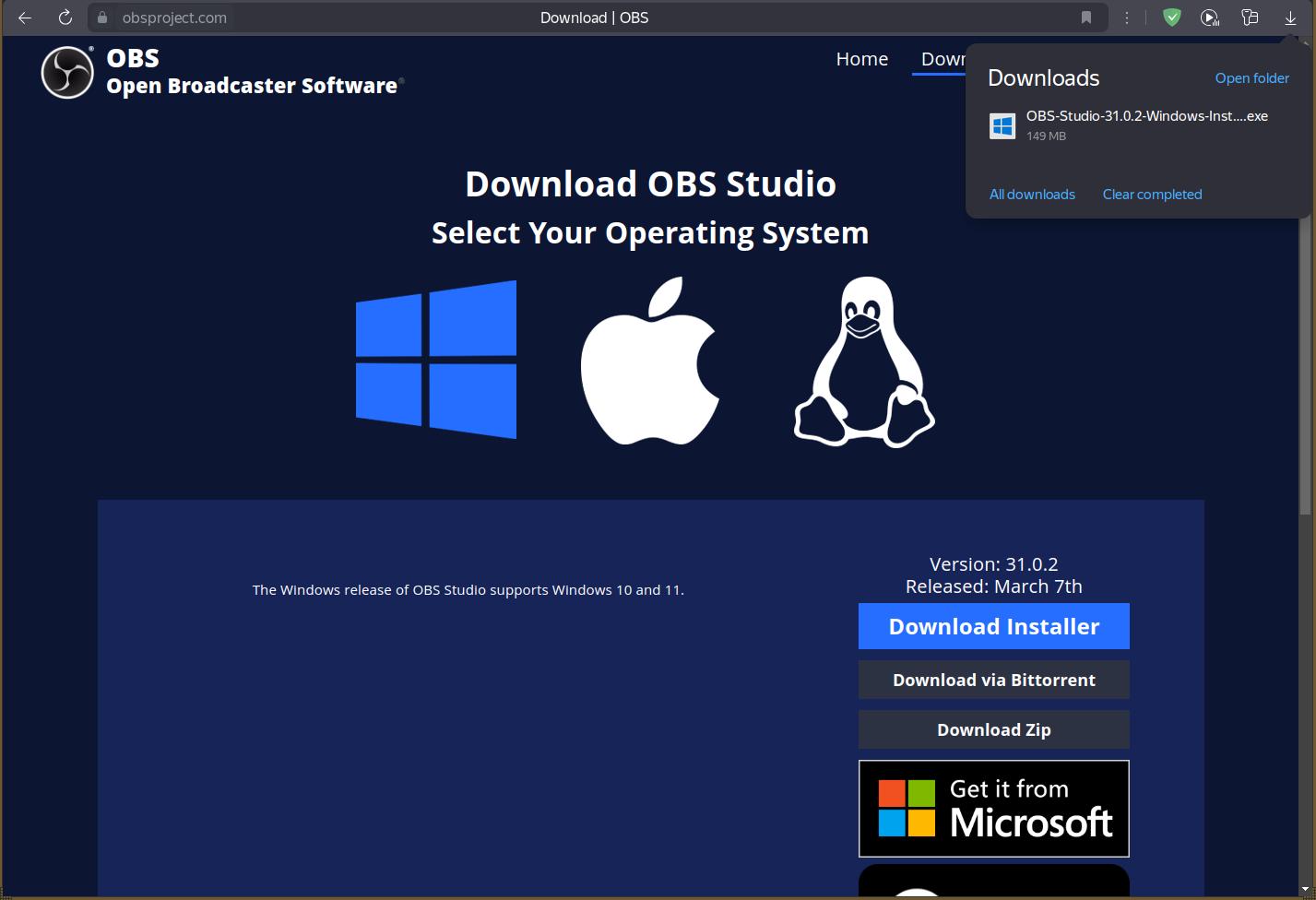Open the green shield protection icon
Screen dimensions: 1316x900
[1172, 18]
